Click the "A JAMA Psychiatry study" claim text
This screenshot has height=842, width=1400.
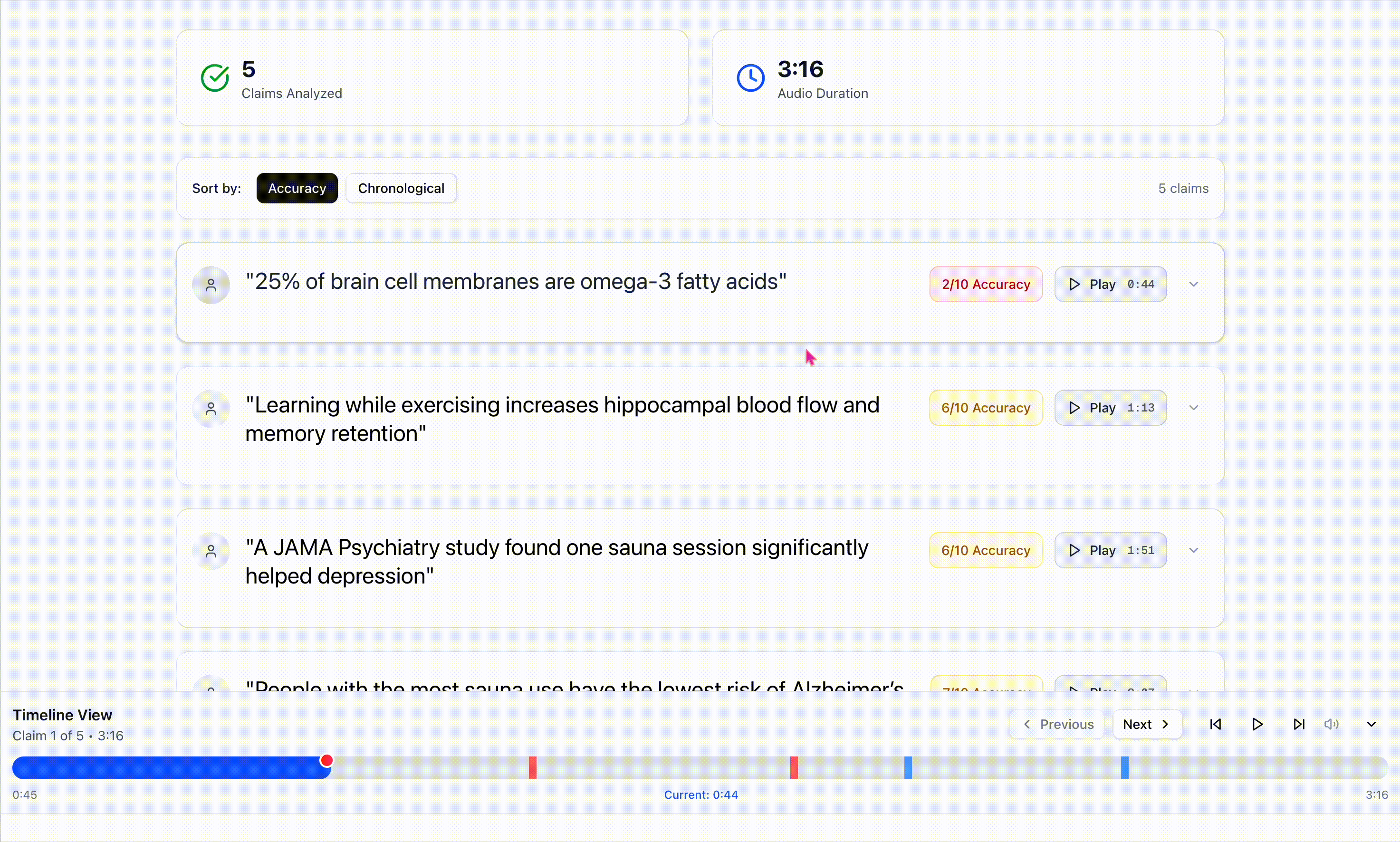click(556, 562)
